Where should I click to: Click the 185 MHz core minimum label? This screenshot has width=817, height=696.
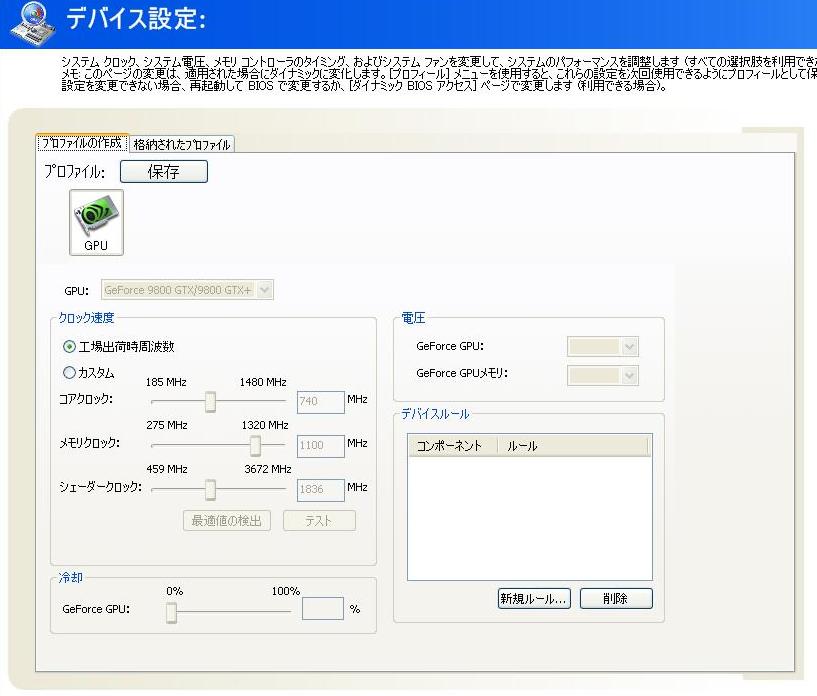coord(166,382)
